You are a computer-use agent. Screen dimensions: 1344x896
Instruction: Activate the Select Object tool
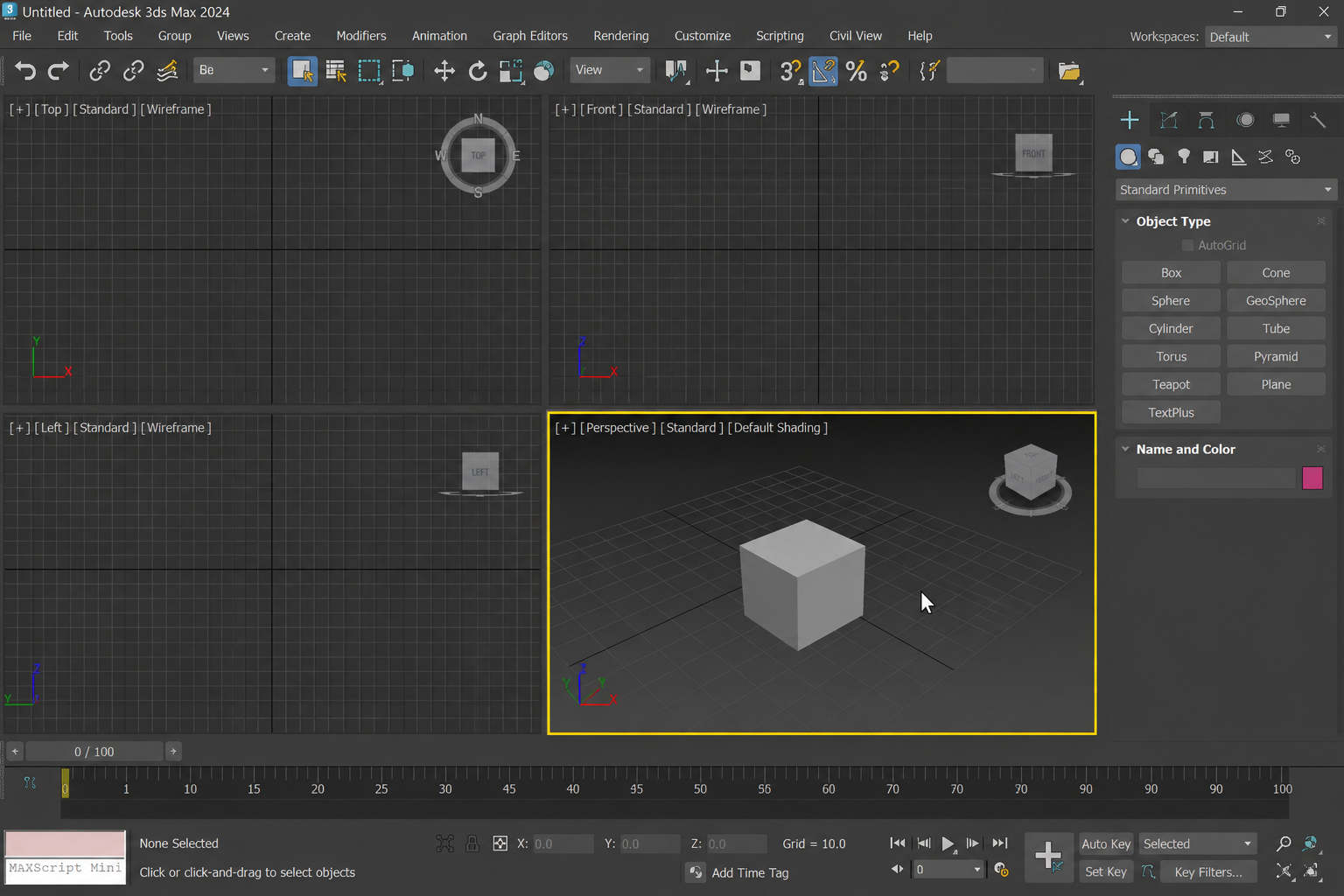303,71
